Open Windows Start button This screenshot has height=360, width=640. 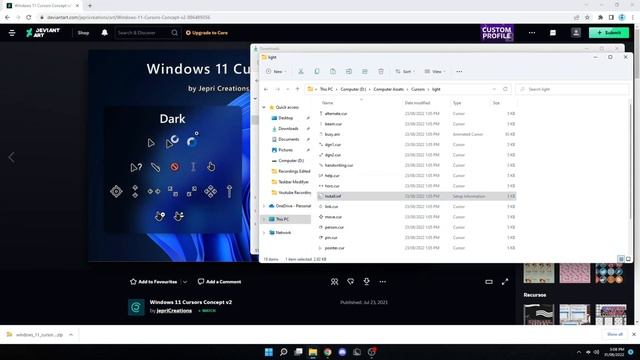click(x=269, y=352)
